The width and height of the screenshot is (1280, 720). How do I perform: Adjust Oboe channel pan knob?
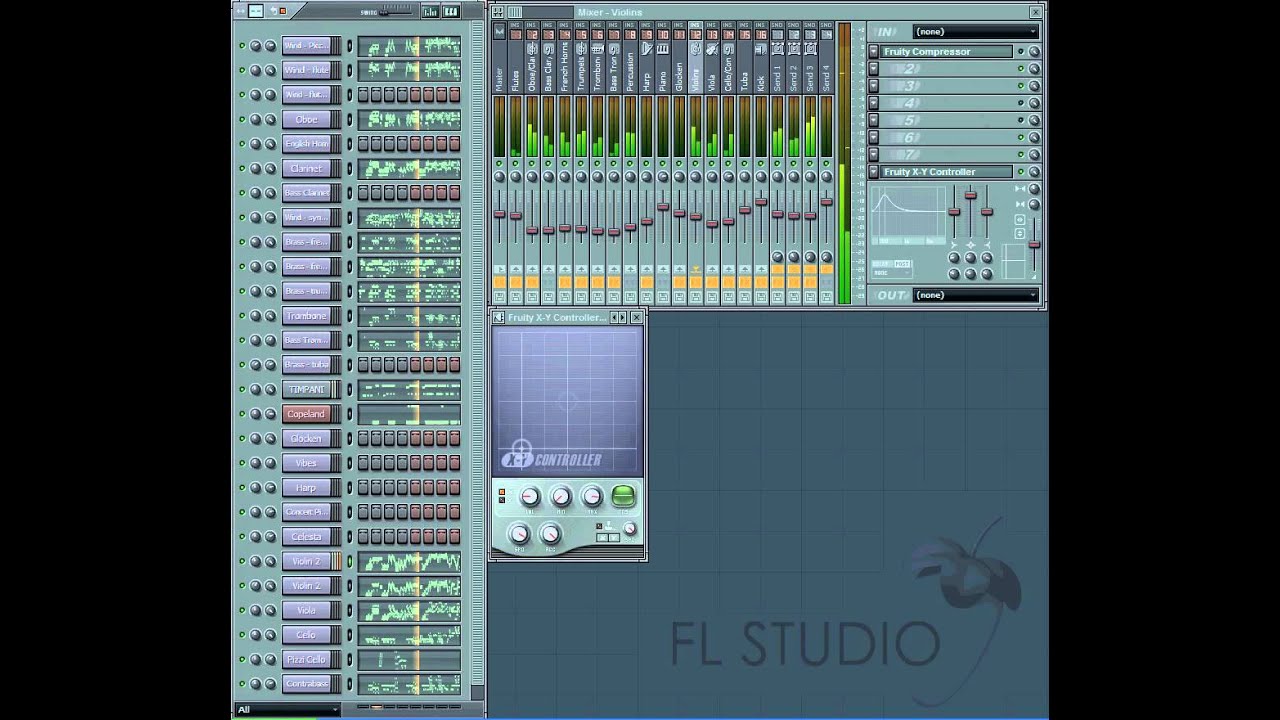click(256, 119)
